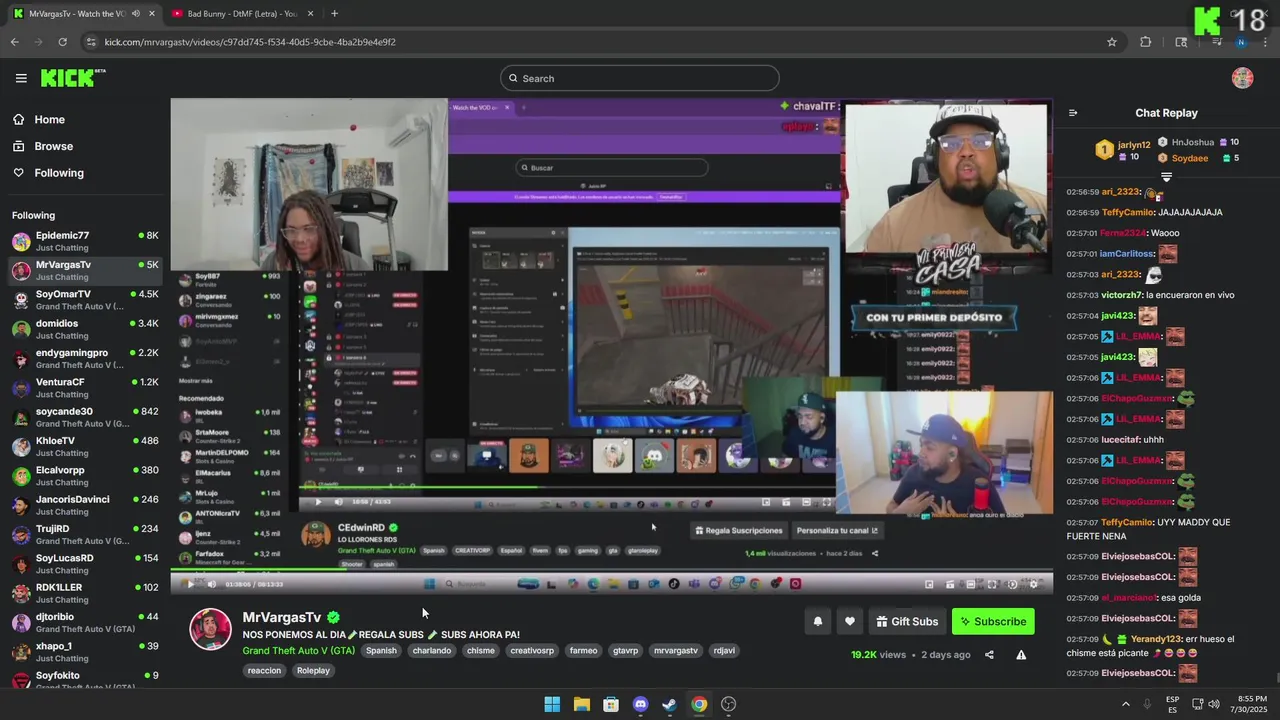
Task: Click Yerandy123 chat username
Action: pos(1156,639)
